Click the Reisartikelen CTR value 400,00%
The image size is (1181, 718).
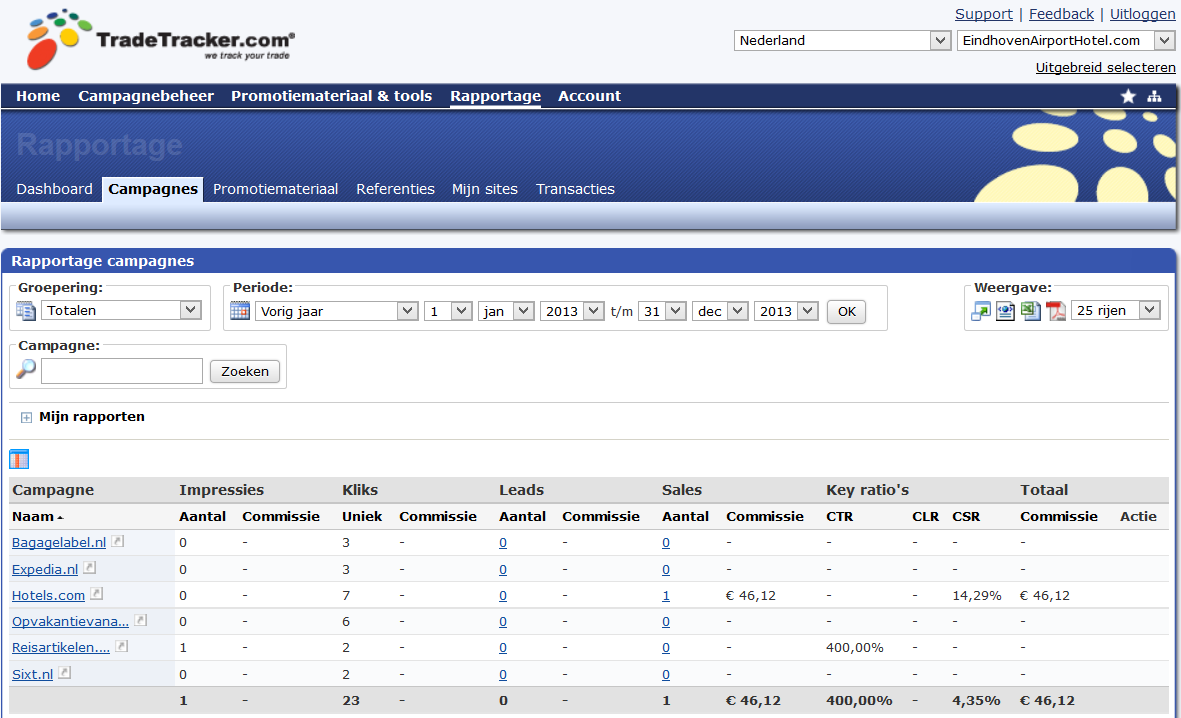(x=855, y=648)
